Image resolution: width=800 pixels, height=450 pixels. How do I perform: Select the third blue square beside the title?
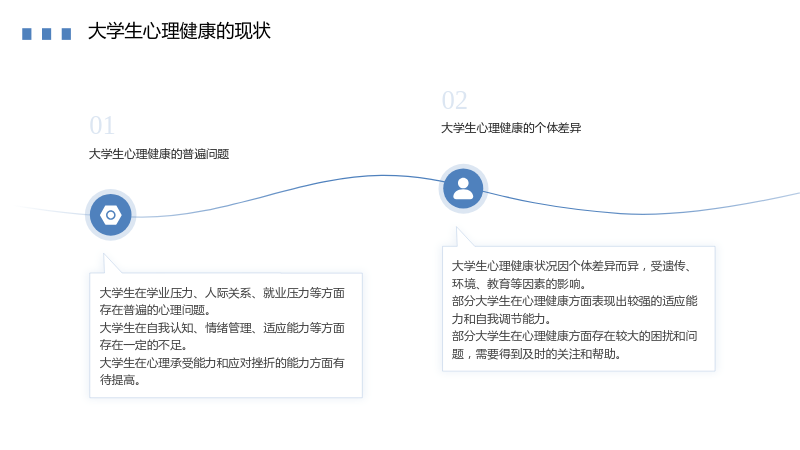[x=66, y=34]
